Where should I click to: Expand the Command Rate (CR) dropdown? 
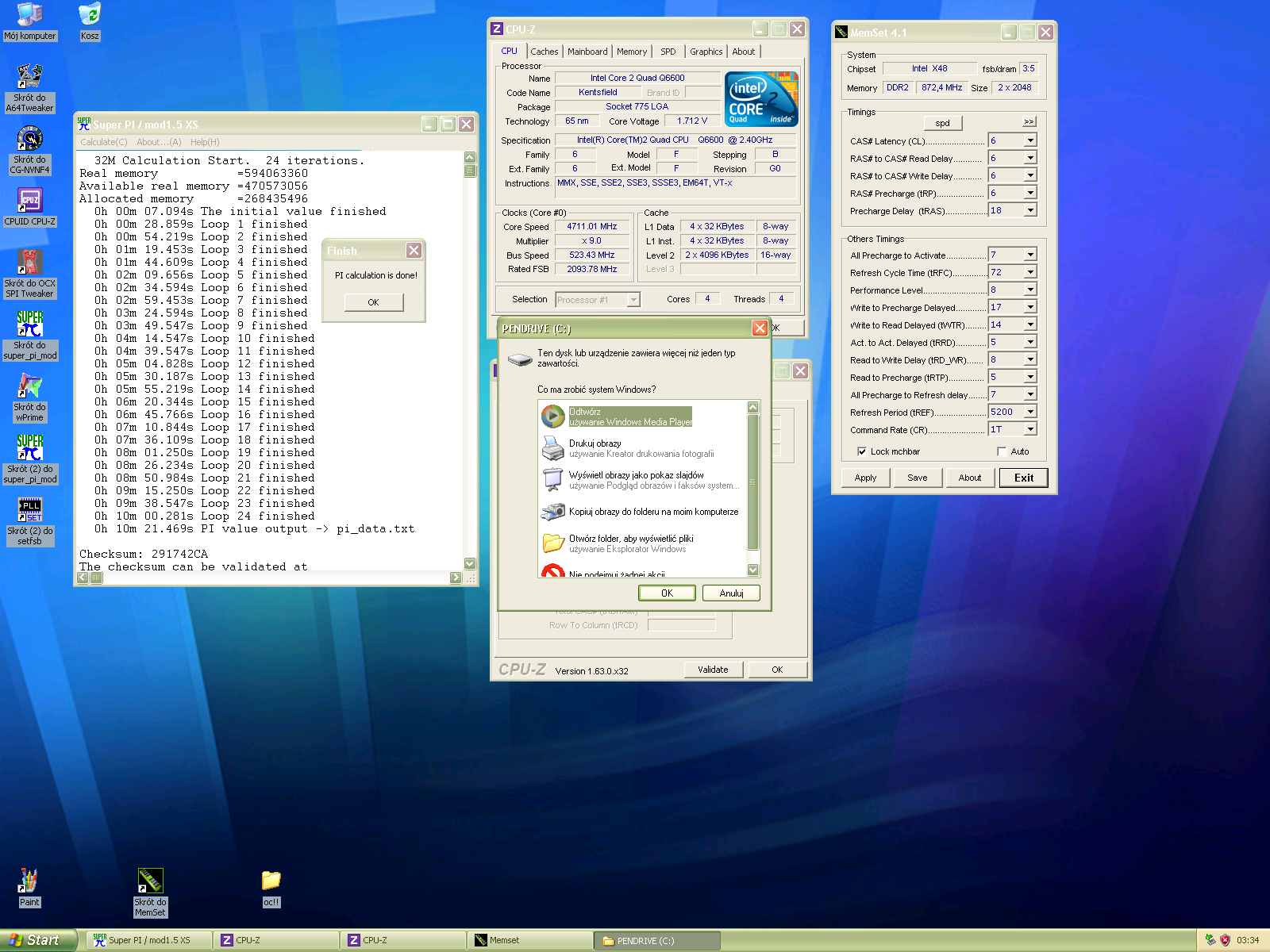[1030, 429]
